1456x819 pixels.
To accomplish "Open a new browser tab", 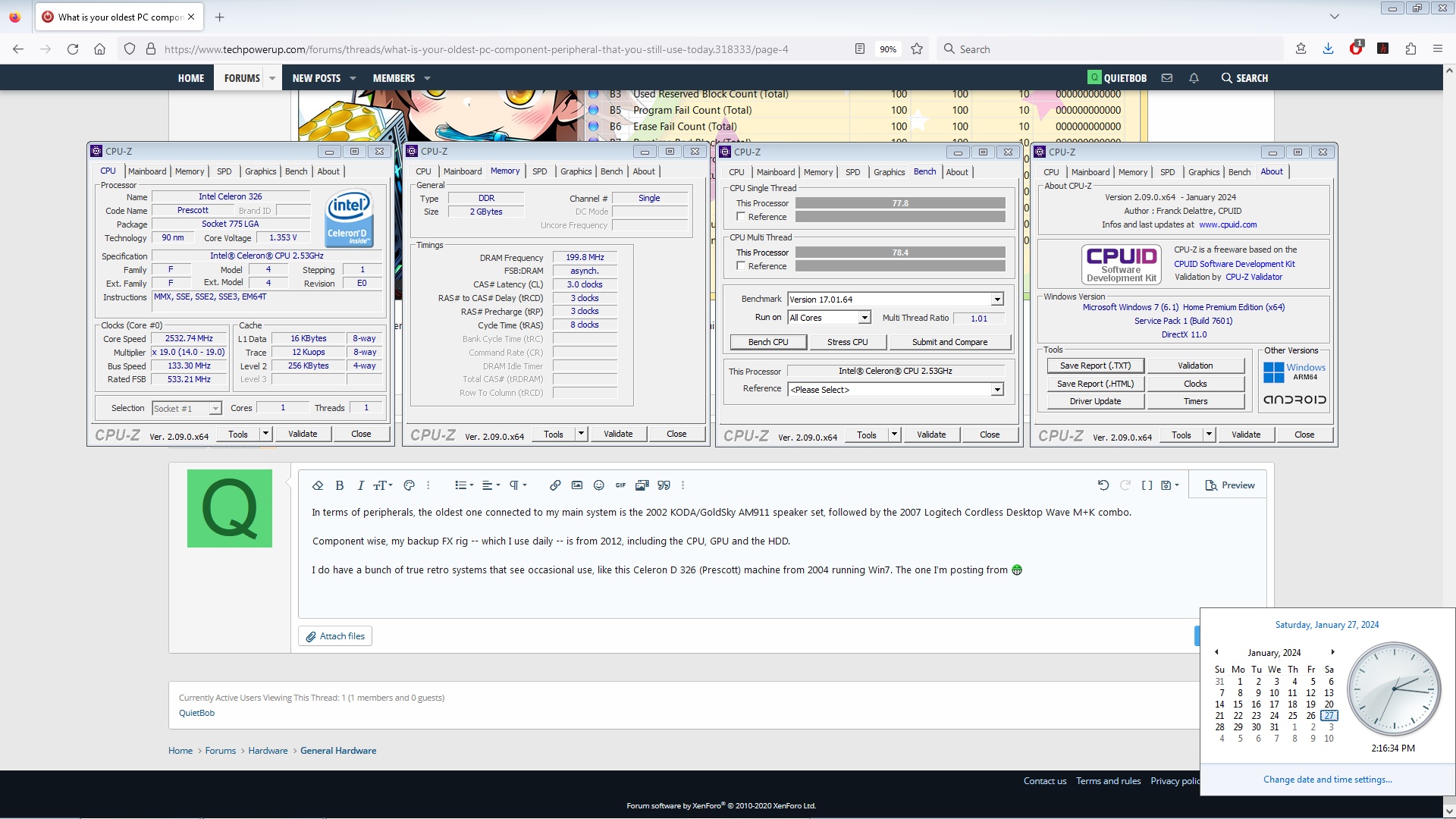I will pyautogui.click(x=220, y=17).
